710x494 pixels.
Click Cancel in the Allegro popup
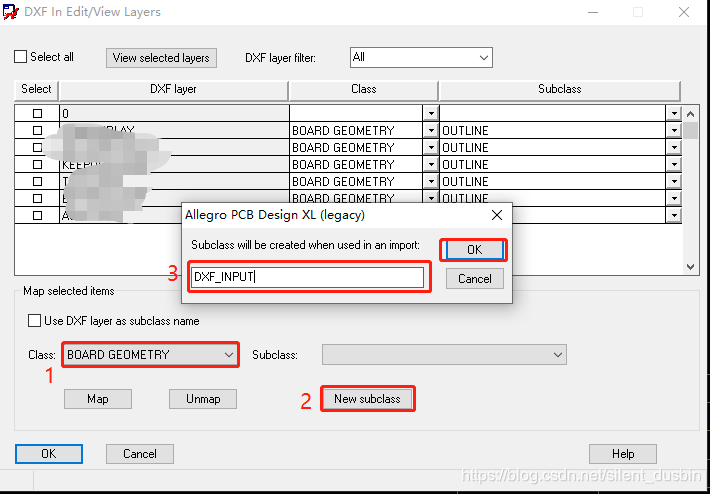pos(475,278)
